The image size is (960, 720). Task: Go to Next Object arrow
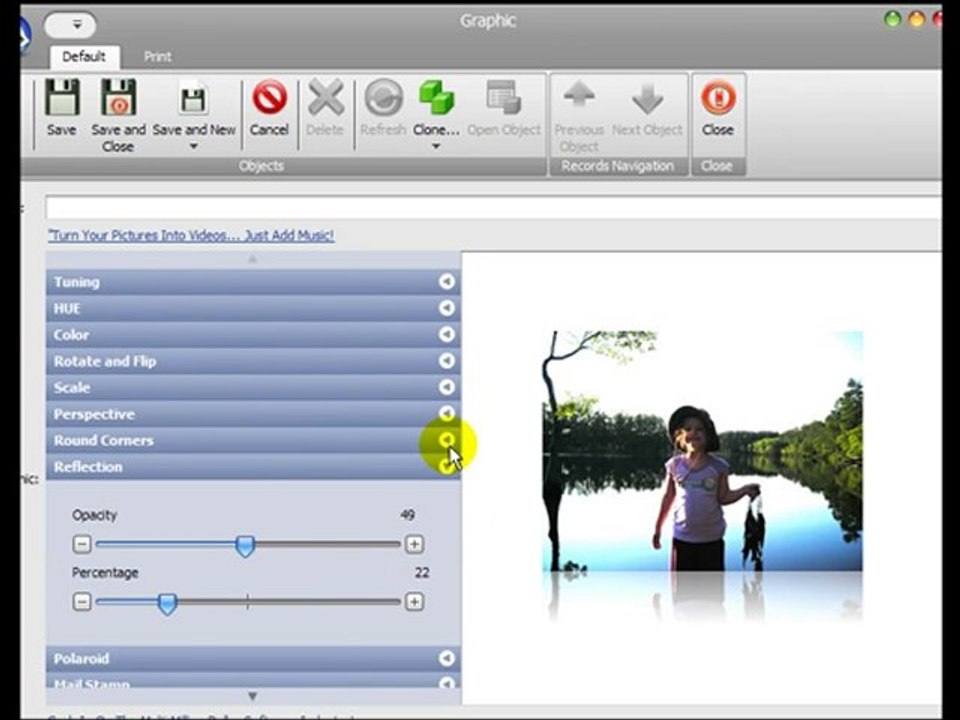click(x=647, y=98)
